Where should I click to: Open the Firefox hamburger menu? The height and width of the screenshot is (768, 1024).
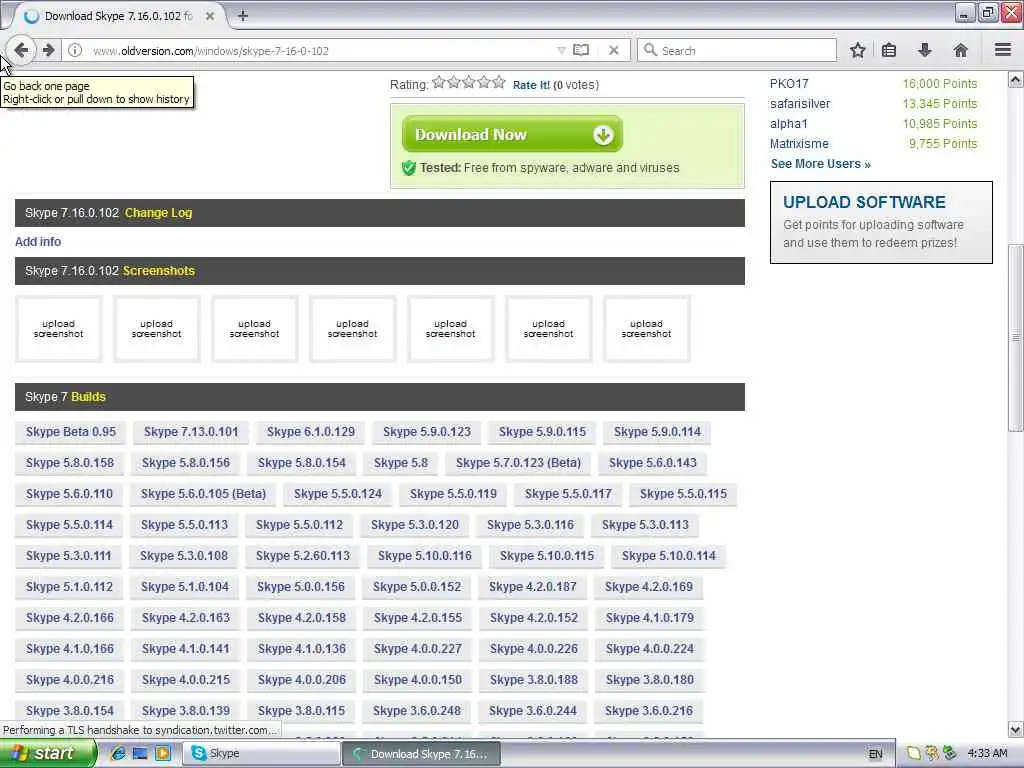(x=1003, y=50)
